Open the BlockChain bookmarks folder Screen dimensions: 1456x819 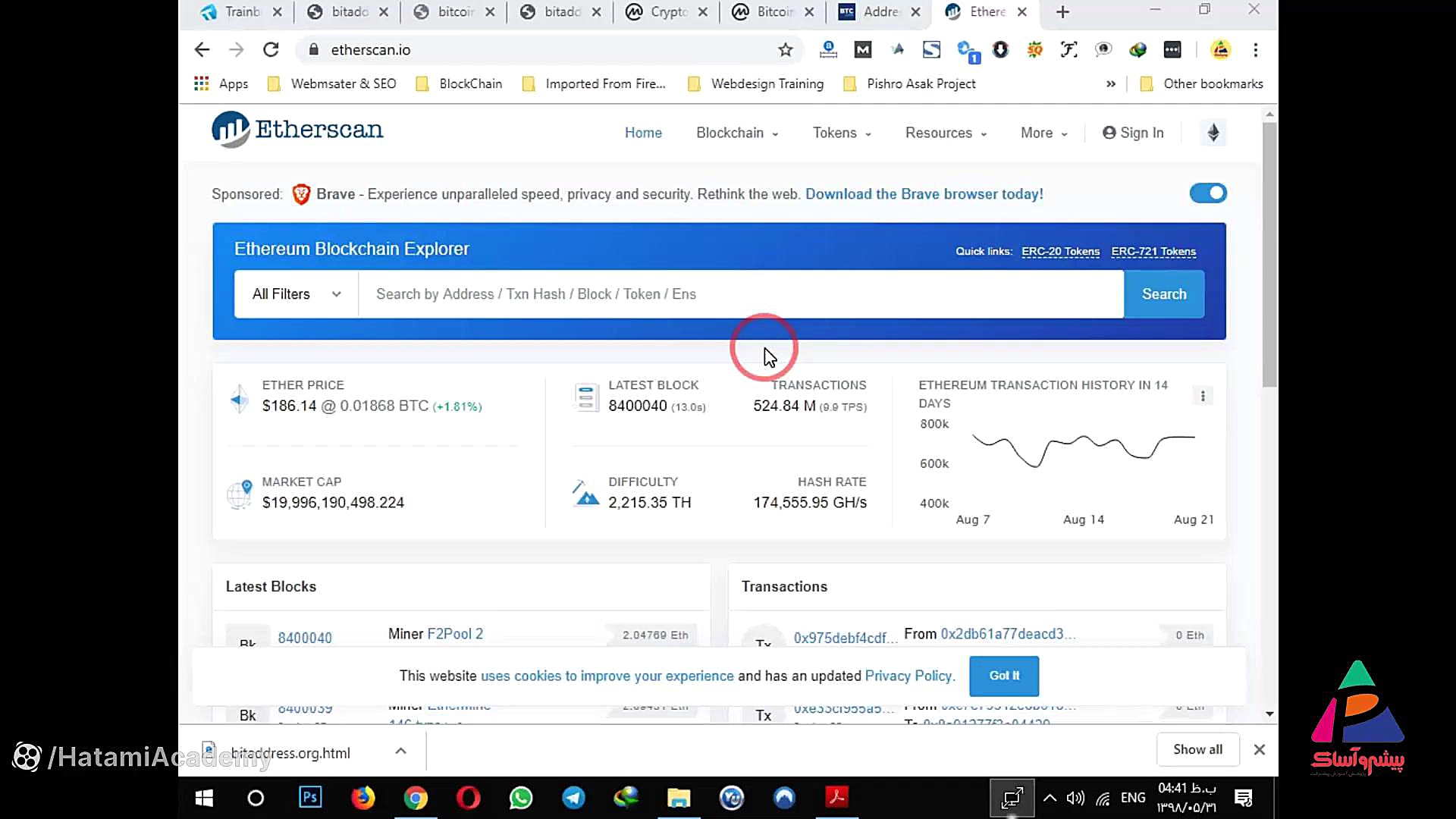coord(460,83)
